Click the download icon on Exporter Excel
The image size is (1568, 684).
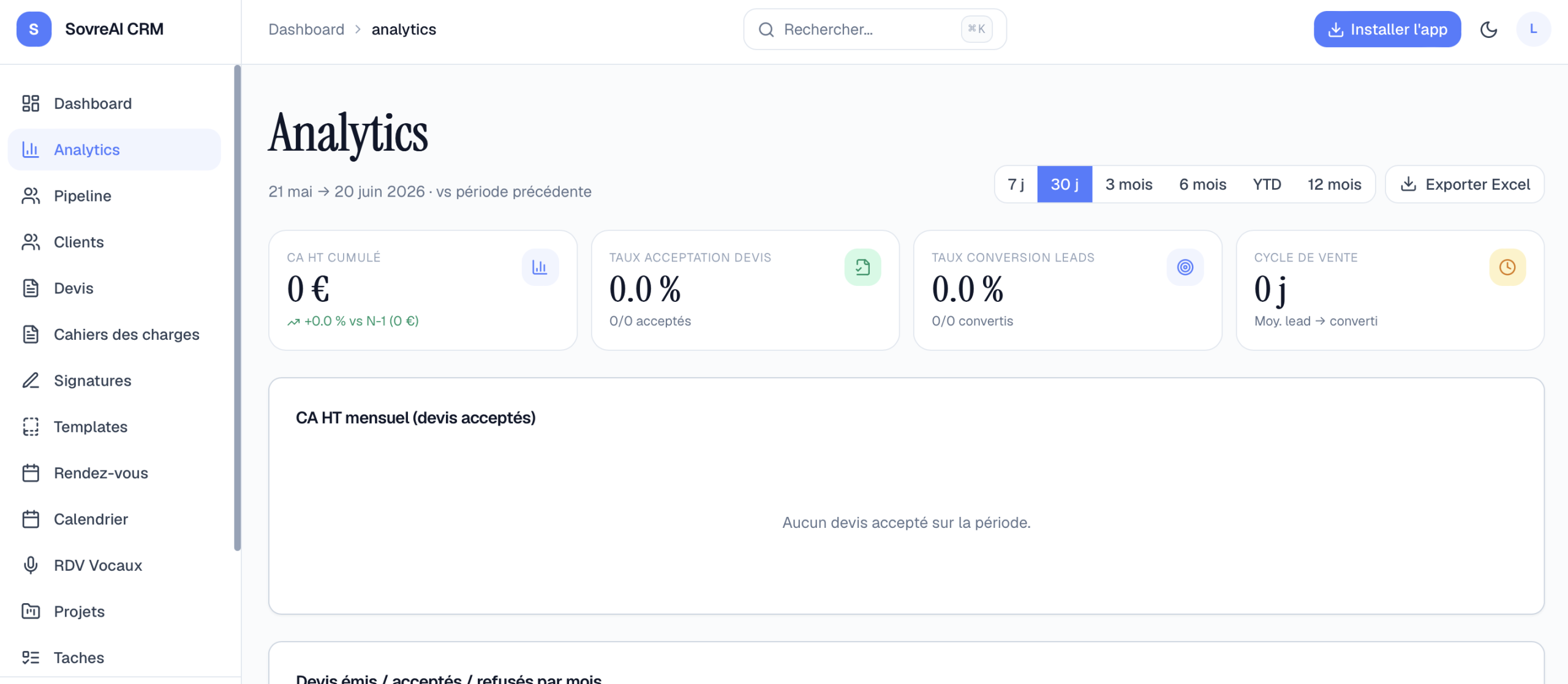point(1409,184)
